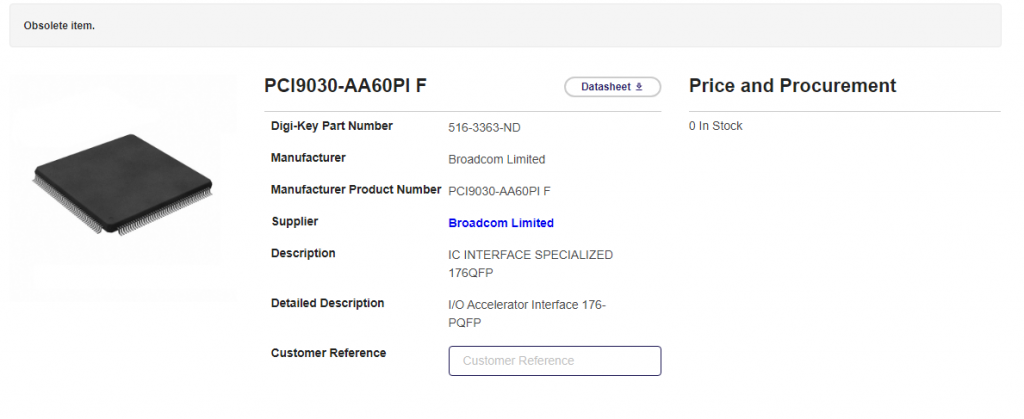The height and width of the screenshot is (419, 1024).
Task: Click the Price and Procurement heading
Action: coord(792,86)
